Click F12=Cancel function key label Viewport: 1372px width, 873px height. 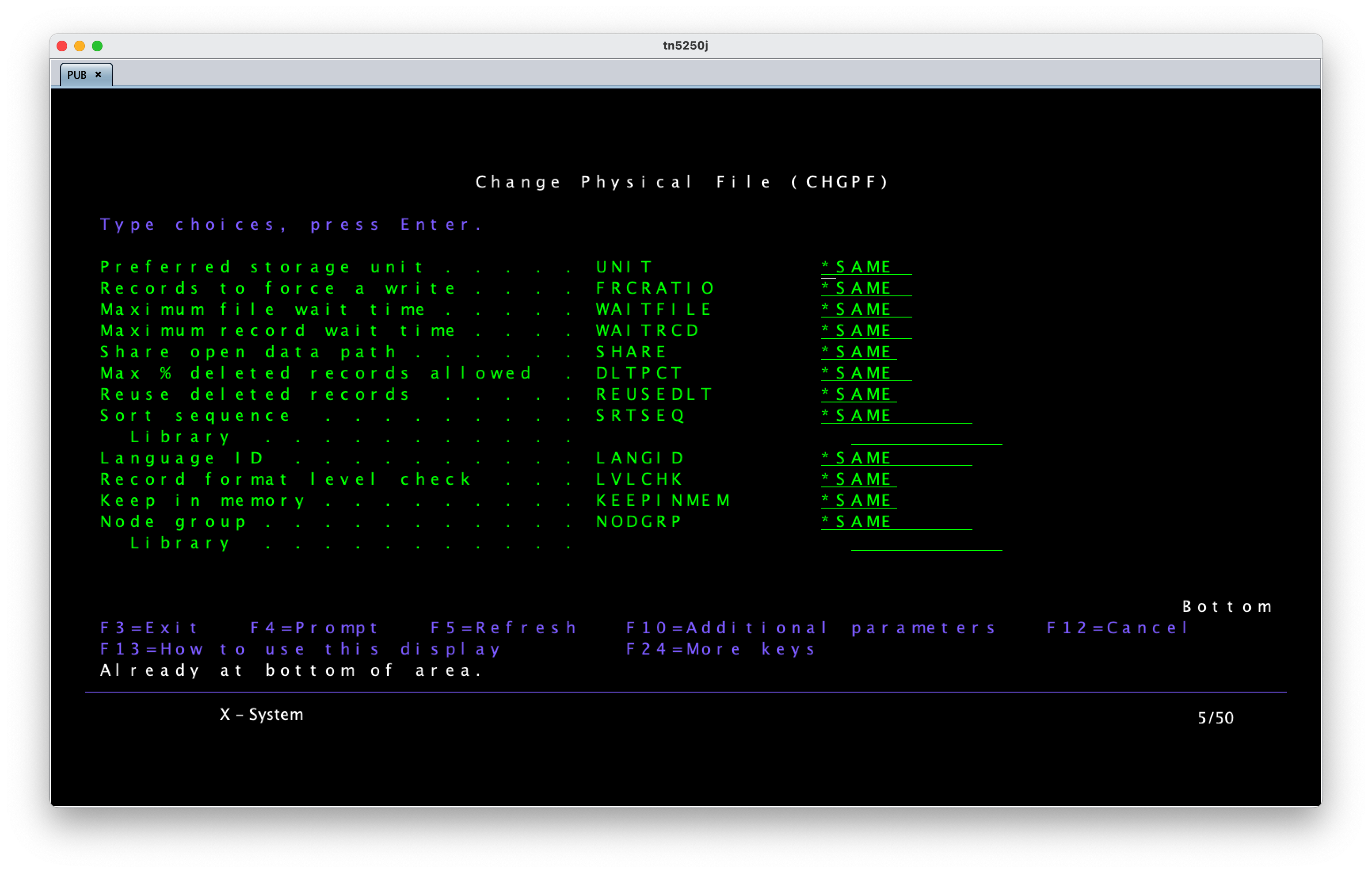point(1117,628)
